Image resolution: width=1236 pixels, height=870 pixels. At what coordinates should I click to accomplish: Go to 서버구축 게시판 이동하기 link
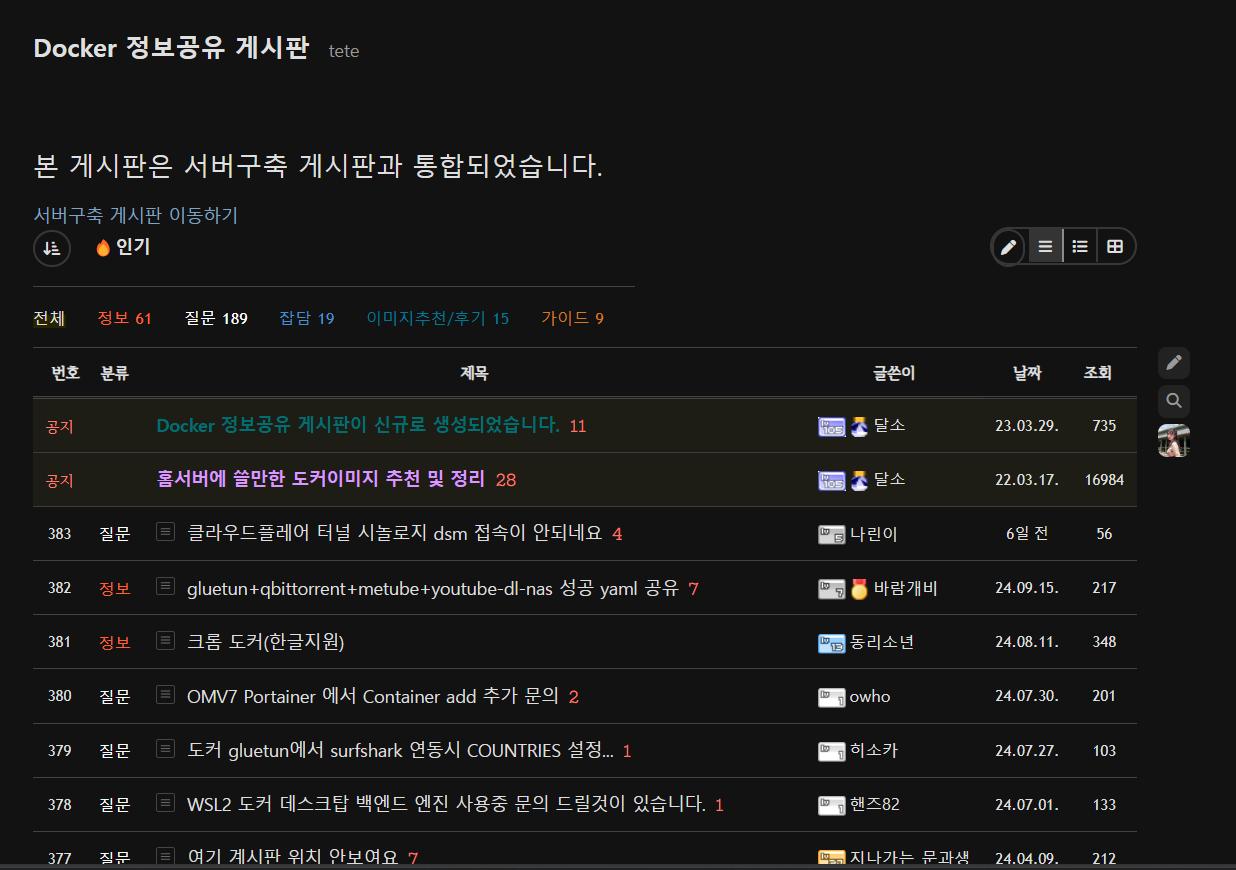136,215
